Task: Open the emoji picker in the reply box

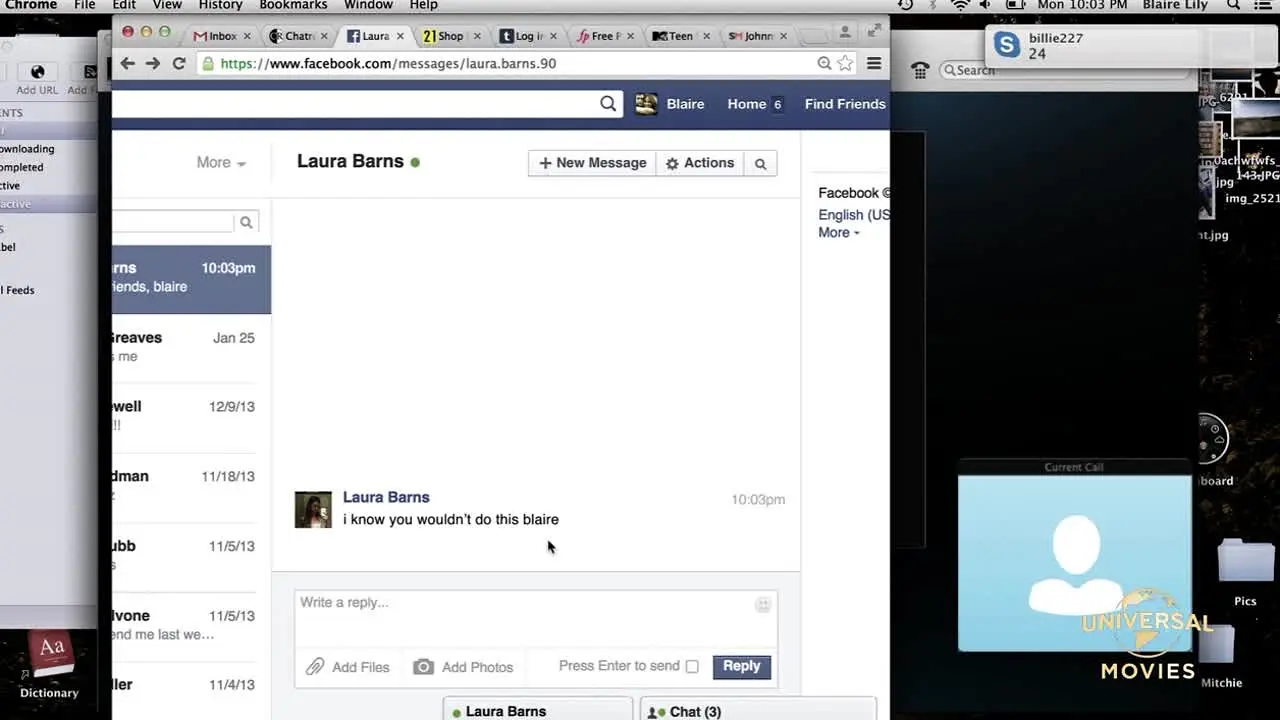Action: [763, 604]
